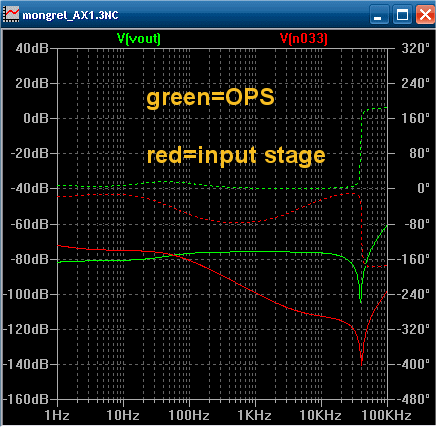Click the -80dB left axis label
Screen dimensions: 436x427
coord(30,259)
